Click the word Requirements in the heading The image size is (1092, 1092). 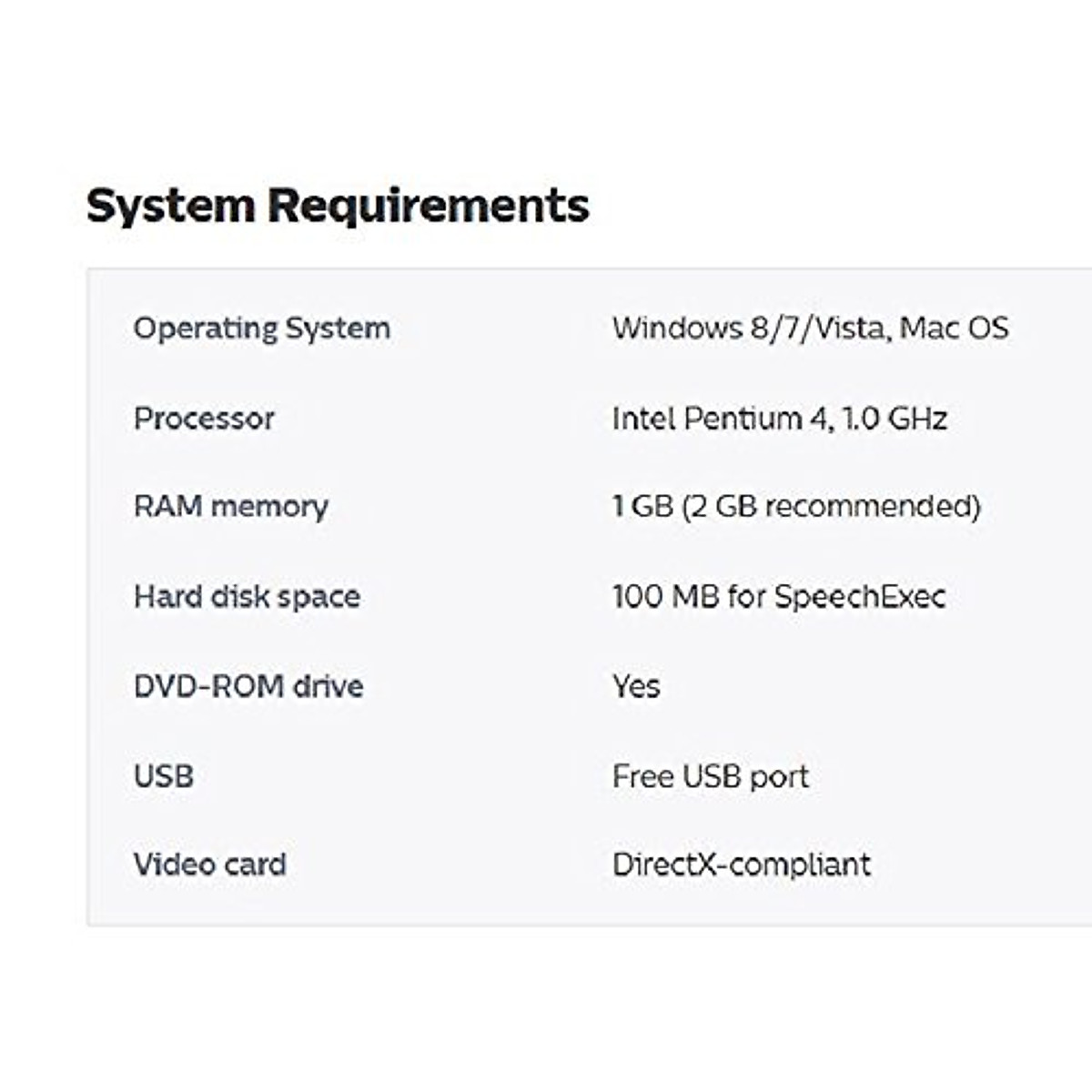[428, 205]
